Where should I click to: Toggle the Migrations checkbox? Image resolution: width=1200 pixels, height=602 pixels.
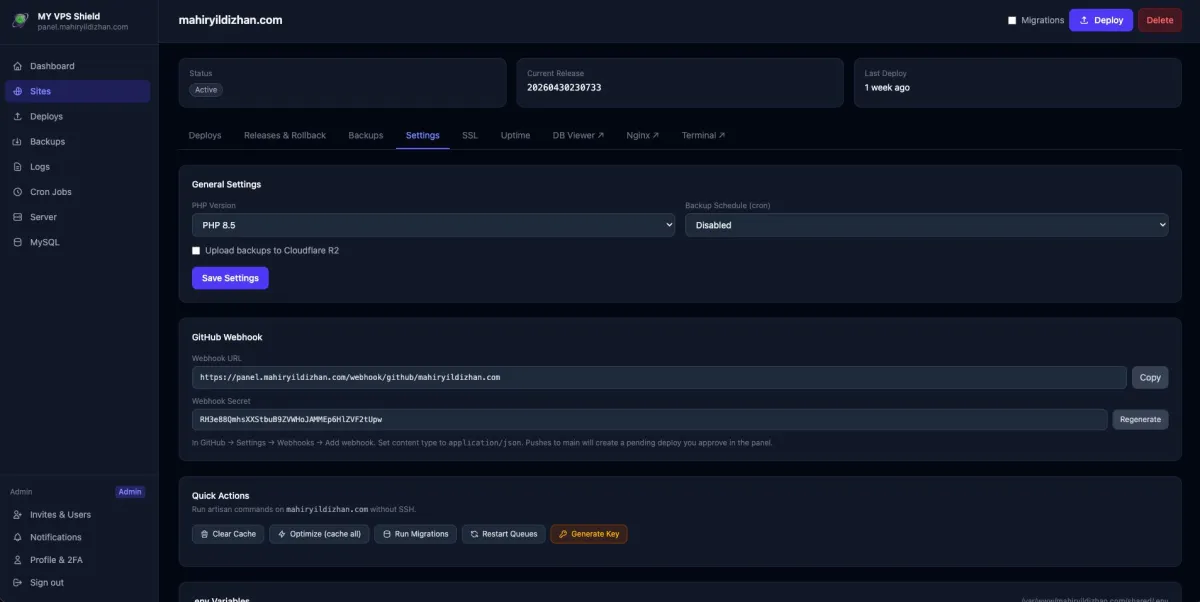(1012, 20)
